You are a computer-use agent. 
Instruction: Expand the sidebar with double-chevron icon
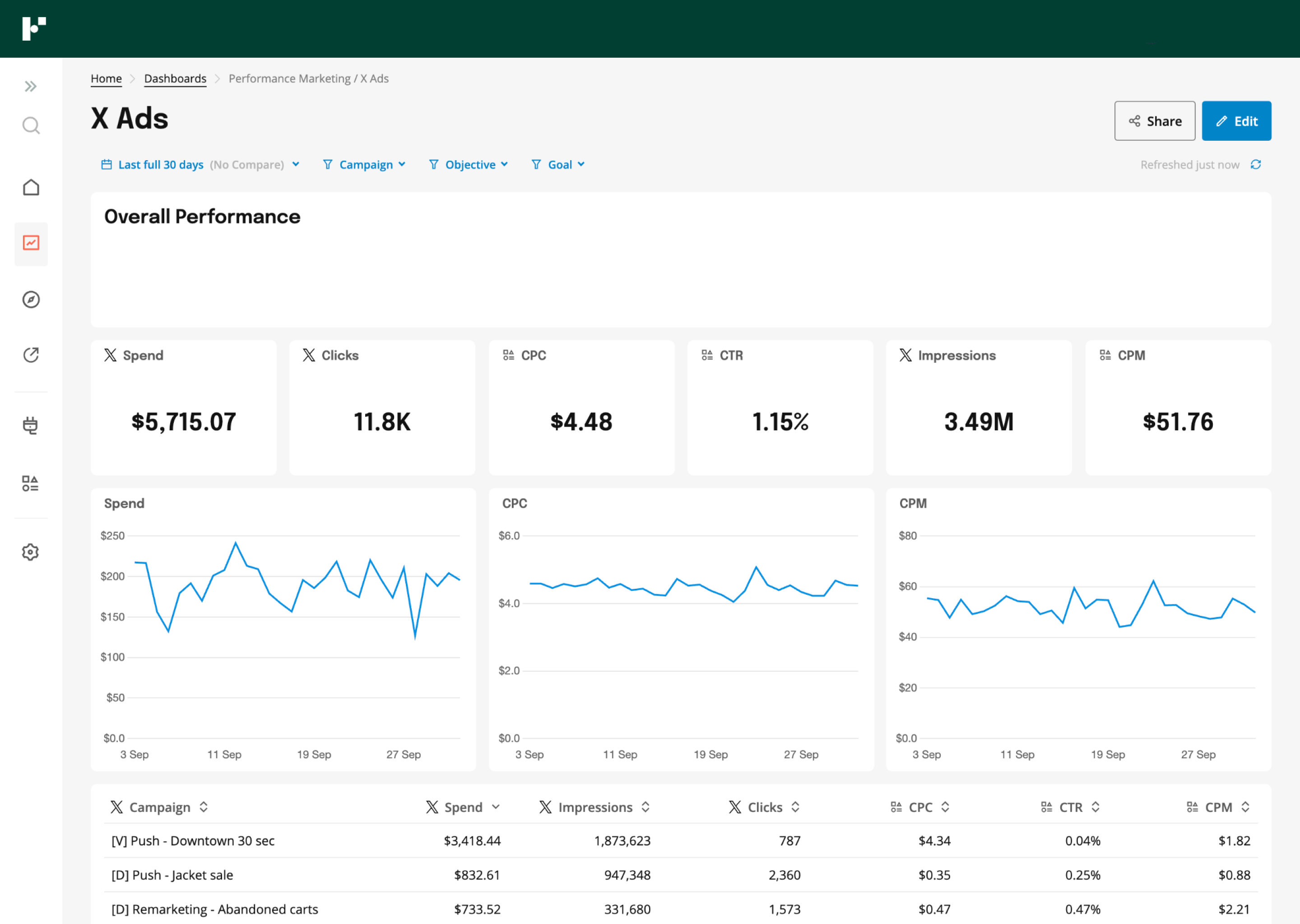[x=31, y=87]
